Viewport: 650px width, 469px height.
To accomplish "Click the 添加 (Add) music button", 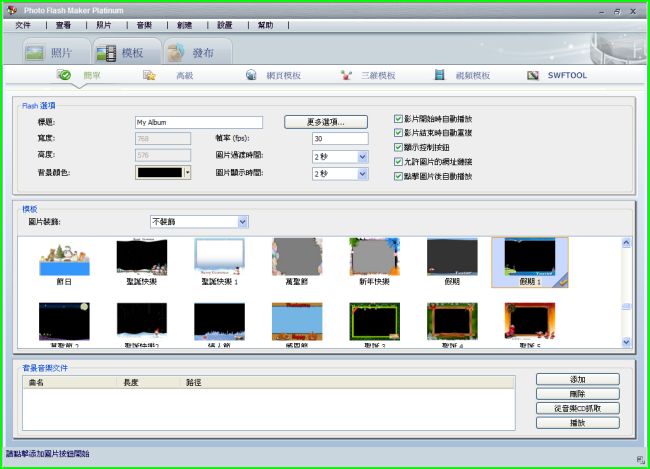I will tap(577, 380).
